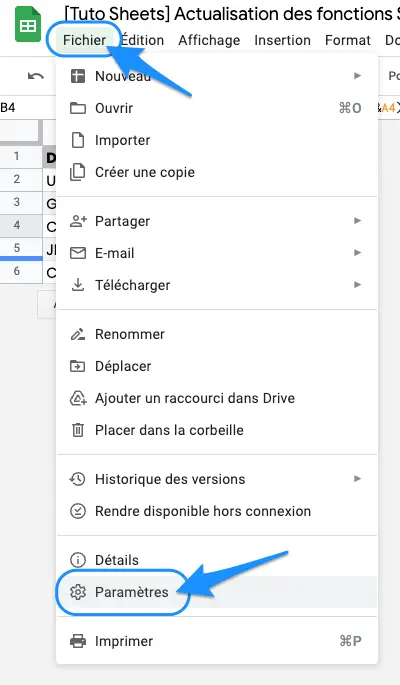Click the Nouveau plus-grid icon

78,76
